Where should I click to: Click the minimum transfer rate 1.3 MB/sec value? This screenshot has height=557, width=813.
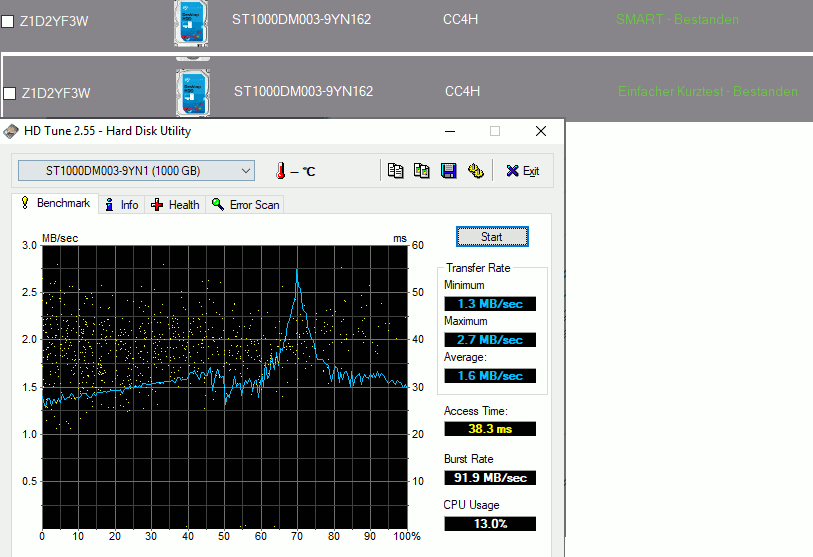490,304
